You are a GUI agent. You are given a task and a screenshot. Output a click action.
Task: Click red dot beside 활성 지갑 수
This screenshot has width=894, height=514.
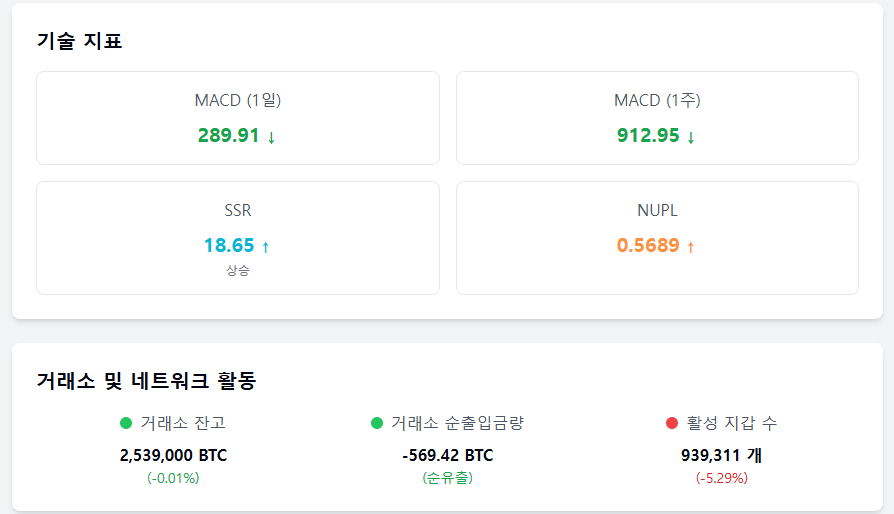click(672, 423)
